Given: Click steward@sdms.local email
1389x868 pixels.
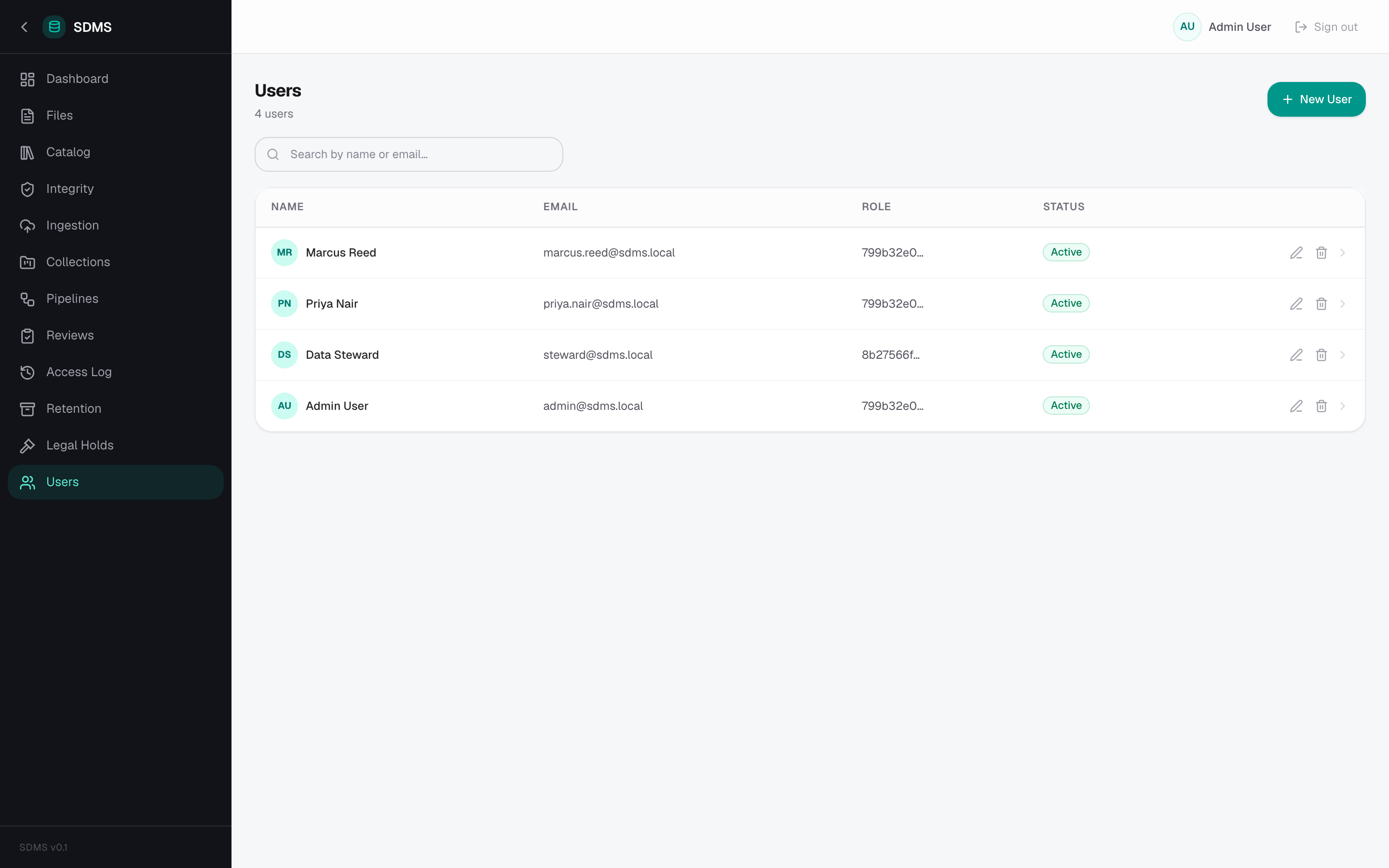Looking at the screenshot, I should click(x=598, y=355).
